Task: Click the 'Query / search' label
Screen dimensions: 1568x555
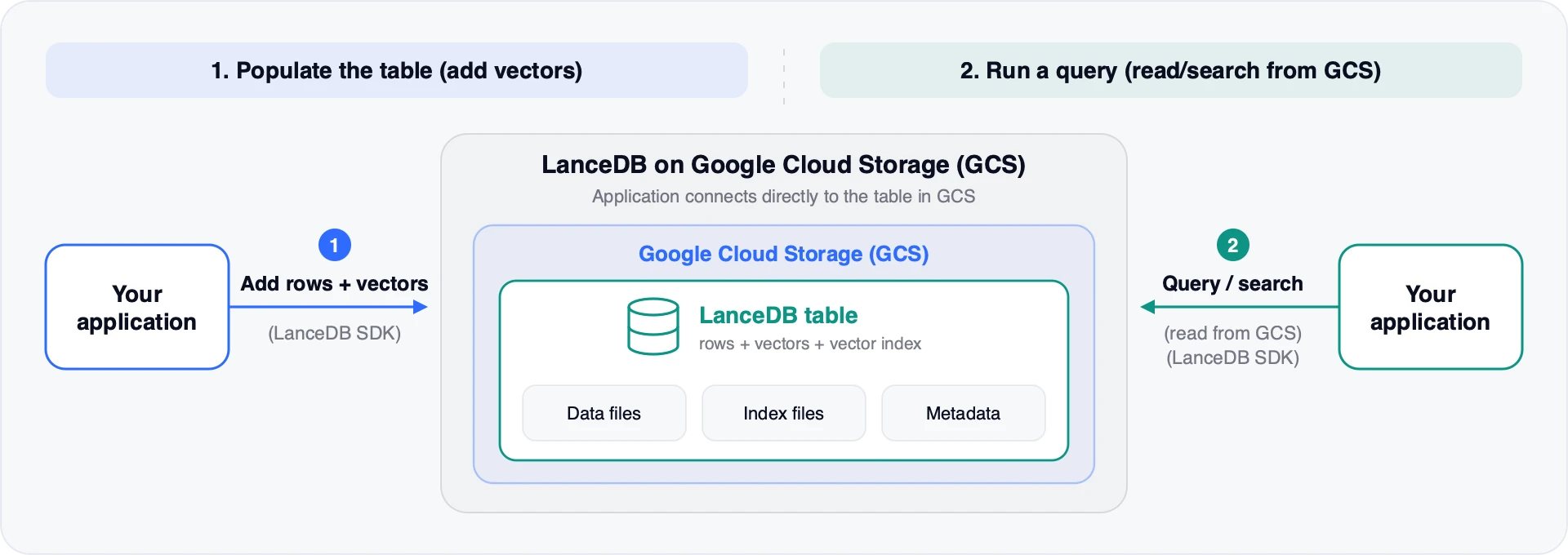Action: coord(1232,283)
